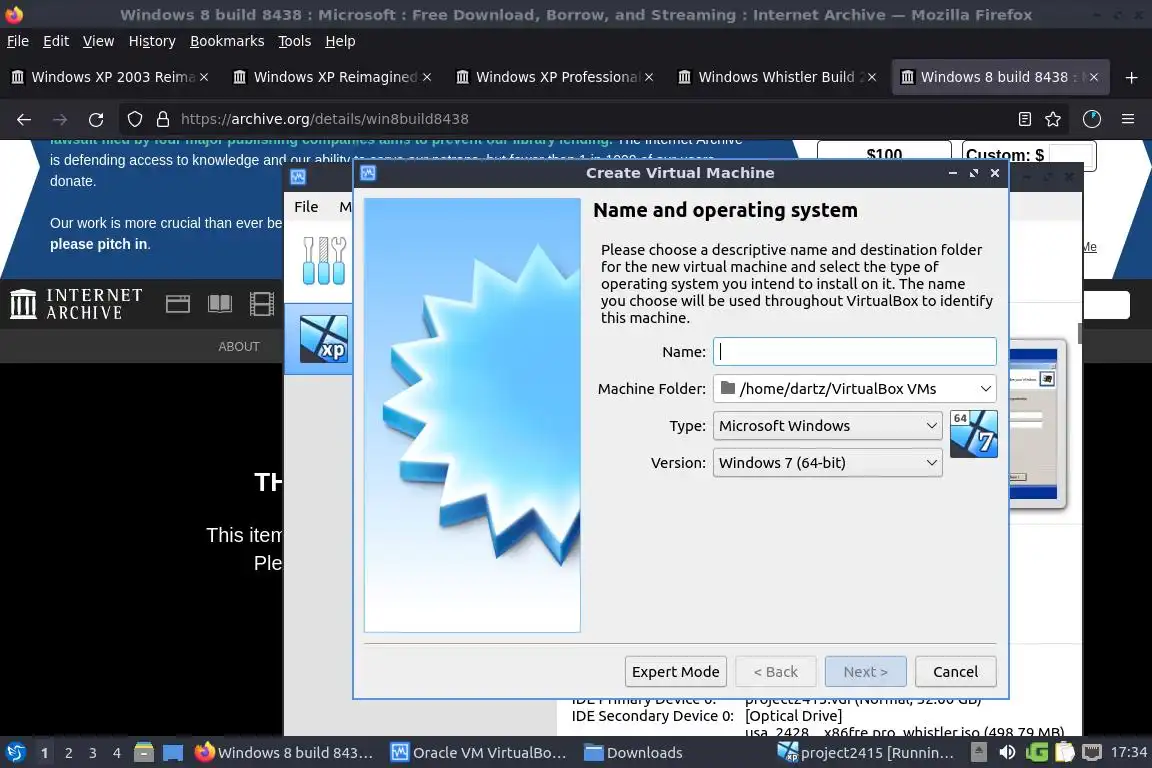Open VirtualBox Manager File menu
Viewport: 1152px width, 768px height.
[306, 207]
